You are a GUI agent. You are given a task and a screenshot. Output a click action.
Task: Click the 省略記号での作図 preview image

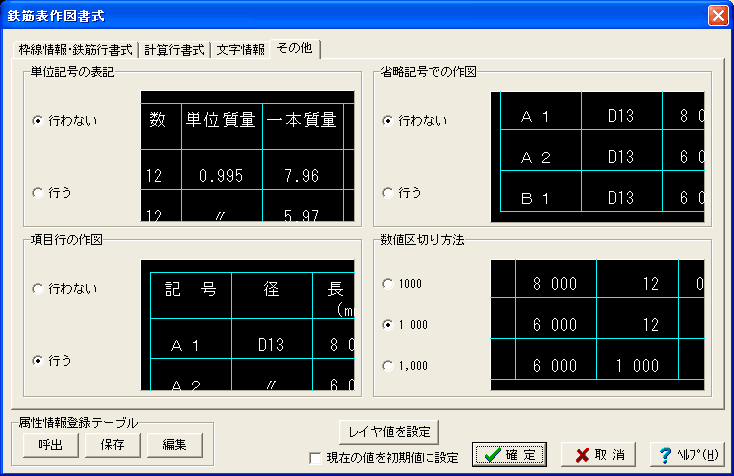point(597,157)
